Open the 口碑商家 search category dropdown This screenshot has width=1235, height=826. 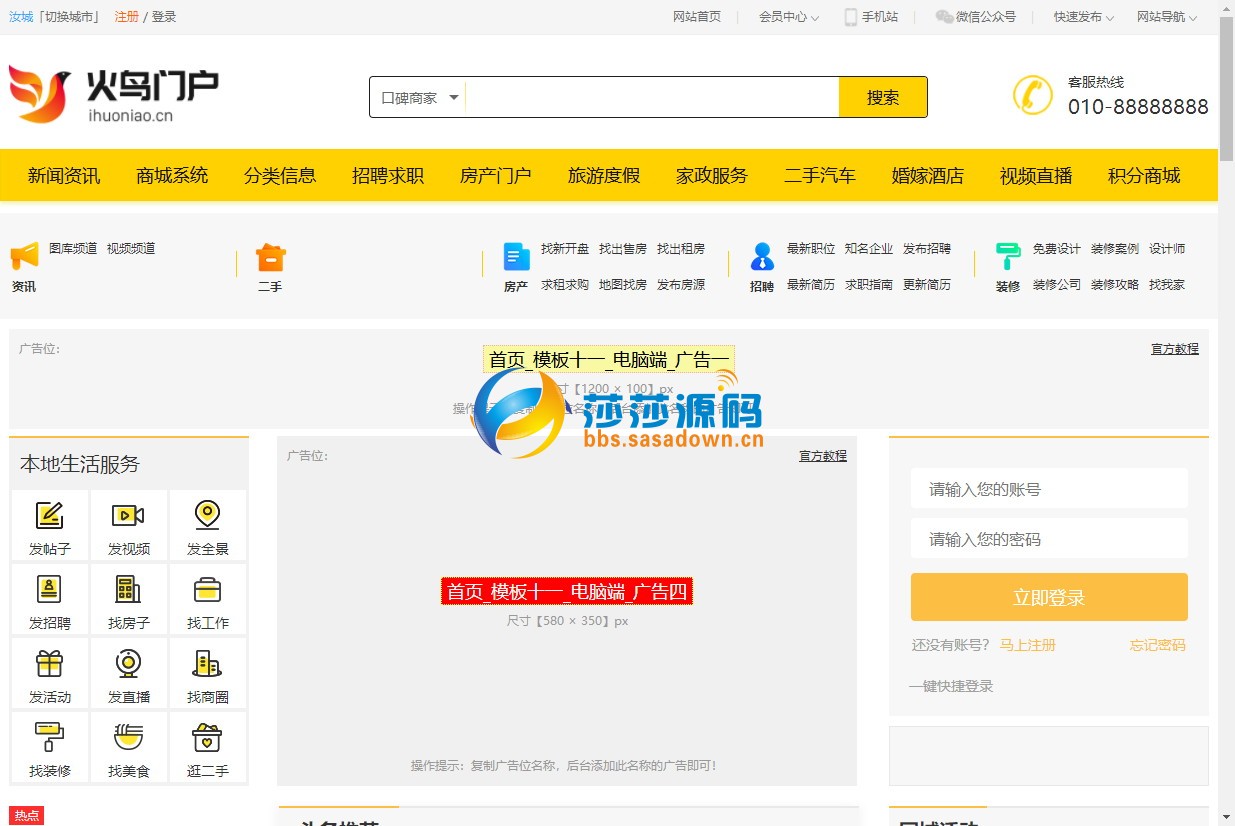(418, 98)
